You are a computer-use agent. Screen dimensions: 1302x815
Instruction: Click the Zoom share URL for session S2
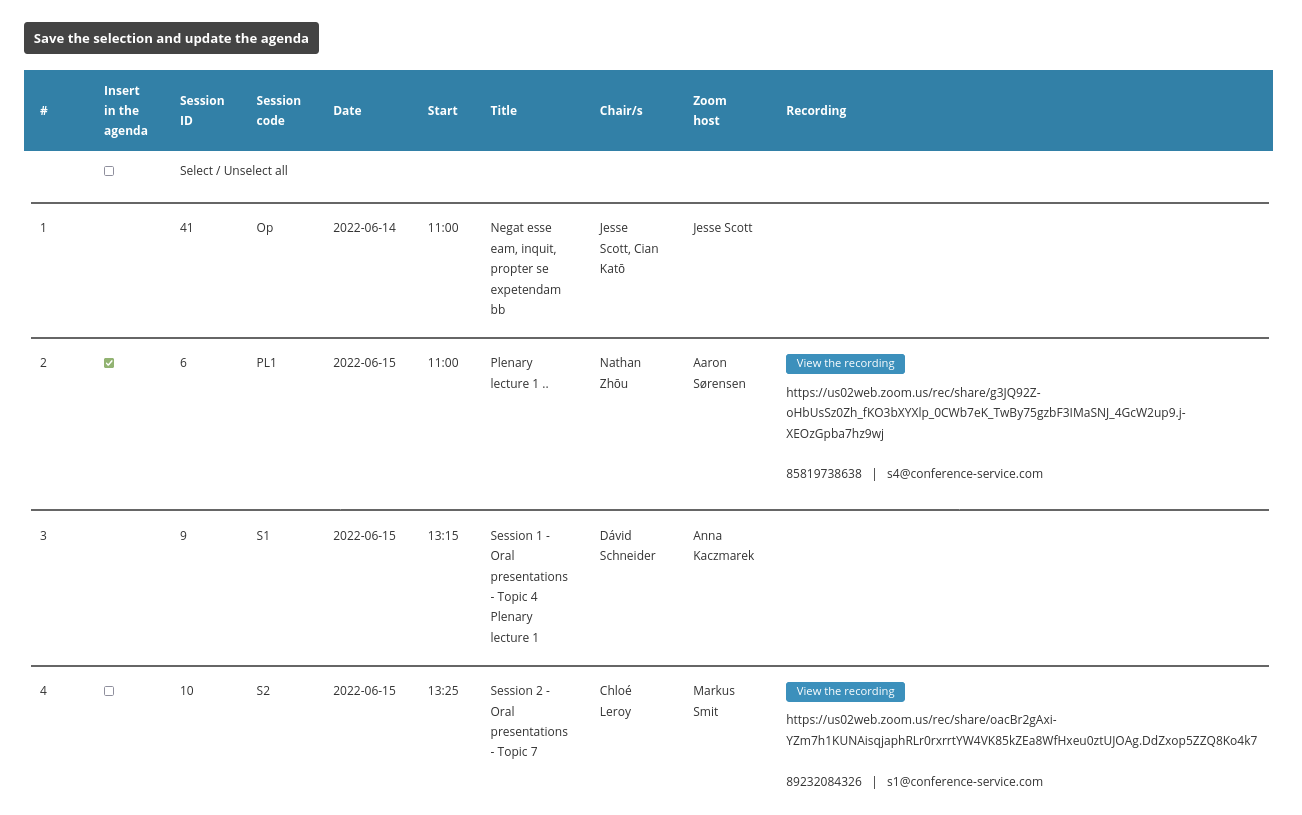1020,731
